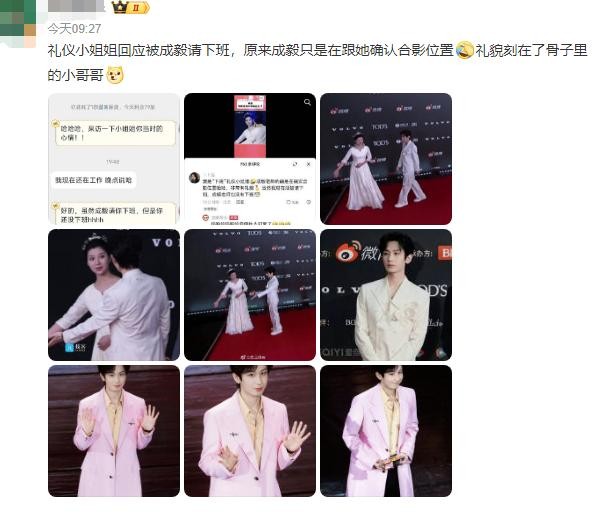596x517 pixels.
Task: Open the pink suit both hands waving photo
Action: pyautogui.click(x=114, y=431)
